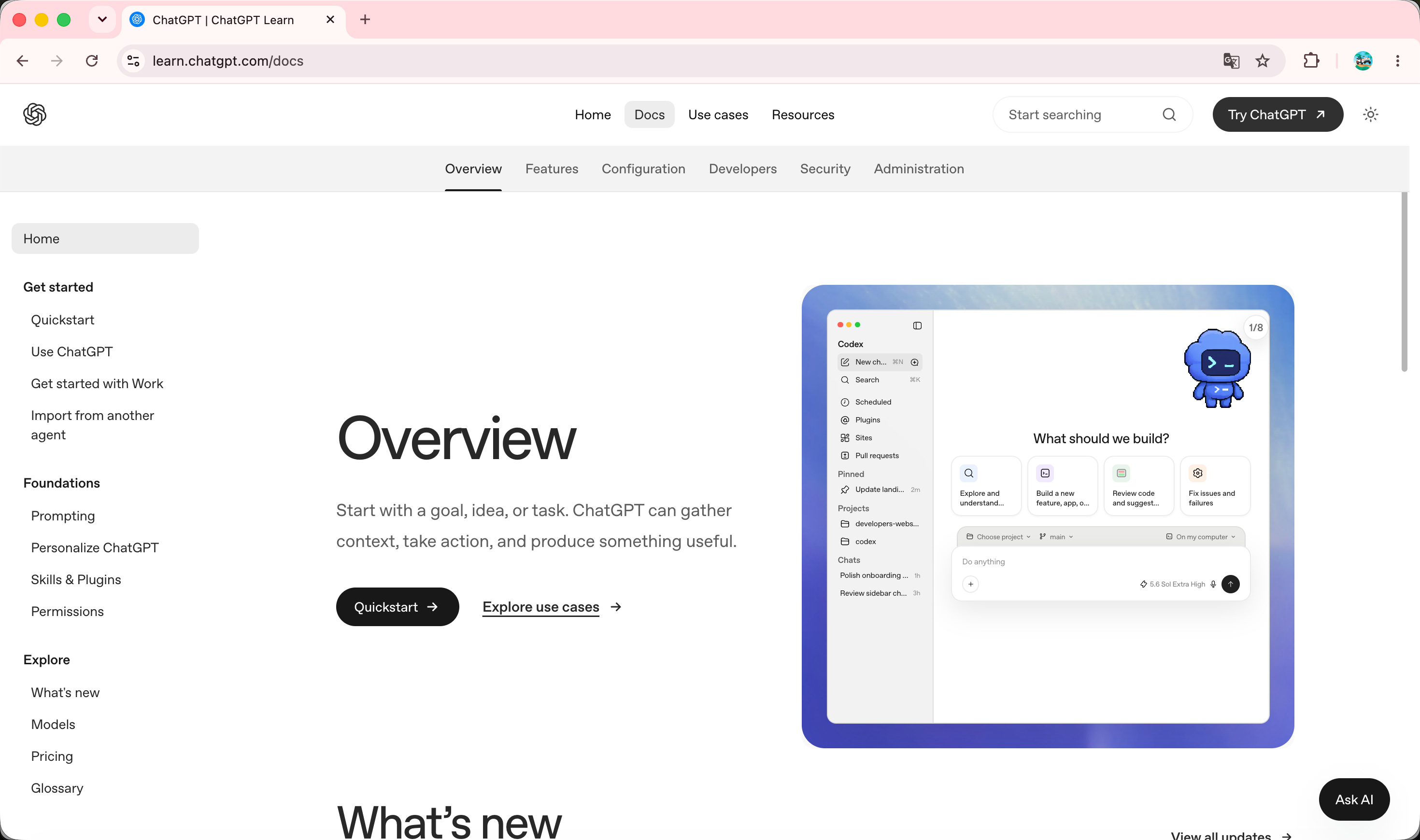This screenshot has height=840, width=1420.
Task: Open the Chrome profile avatar
Action: click(1363, 60)
